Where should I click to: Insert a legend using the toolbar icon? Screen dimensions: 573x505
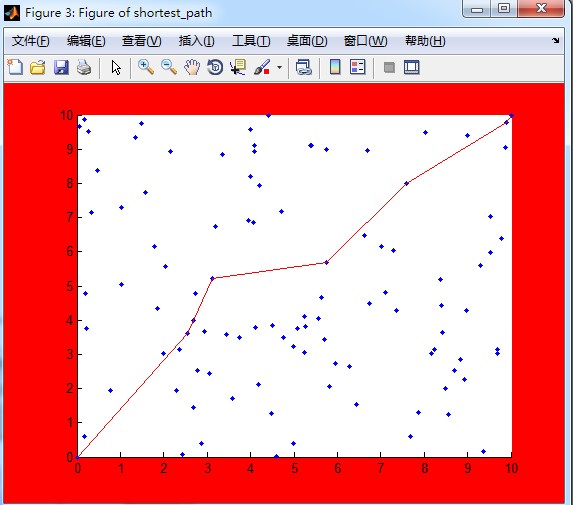coord(357,67)
